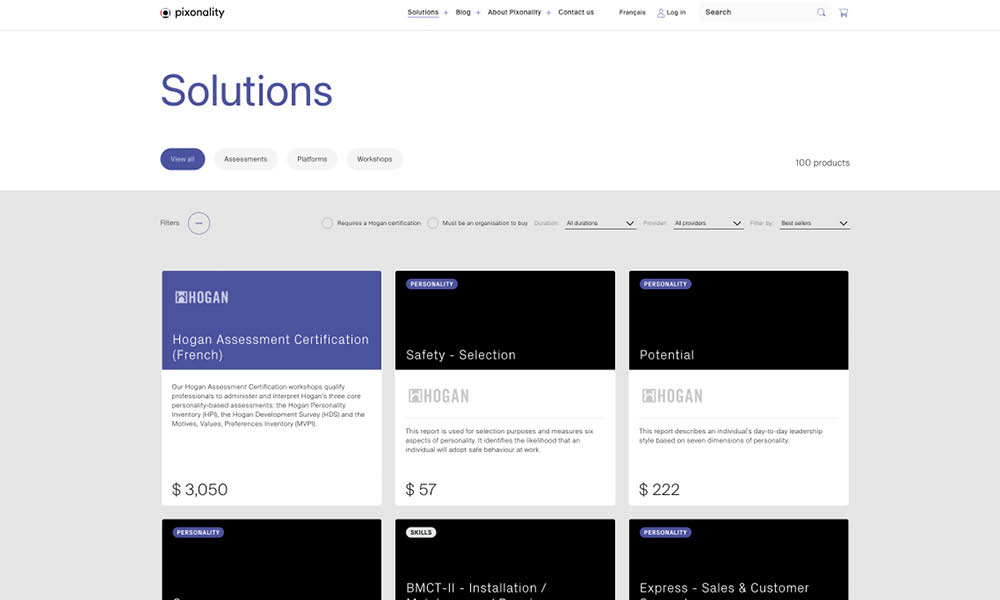Screen dimensions: 1000x600
Task: Check Must be an organisation to buy
Action: [433, 222]
